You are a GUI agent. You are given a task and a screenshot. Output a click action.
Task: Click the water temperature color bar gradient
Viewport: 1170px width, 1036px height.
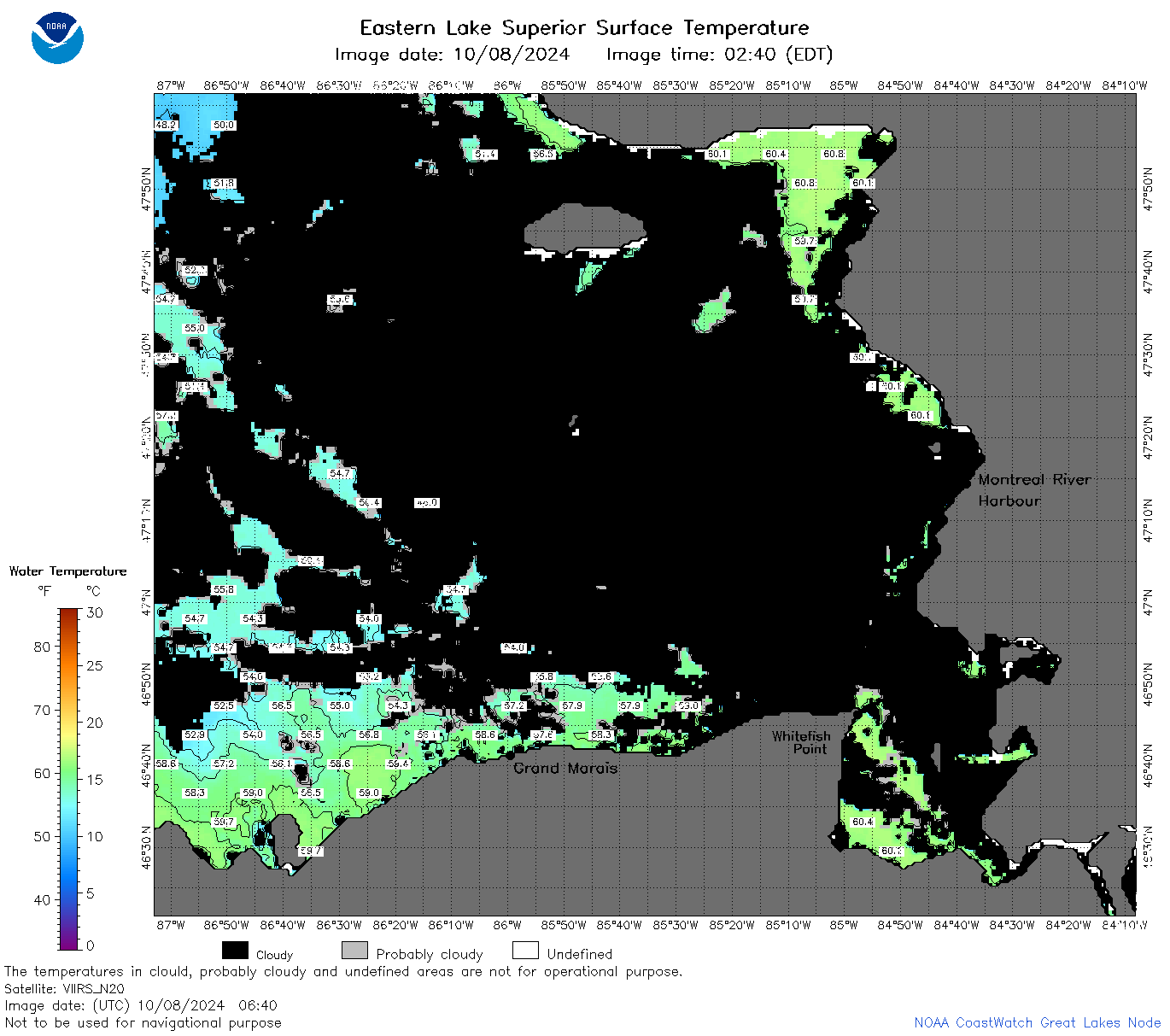[x=69, y=779]
